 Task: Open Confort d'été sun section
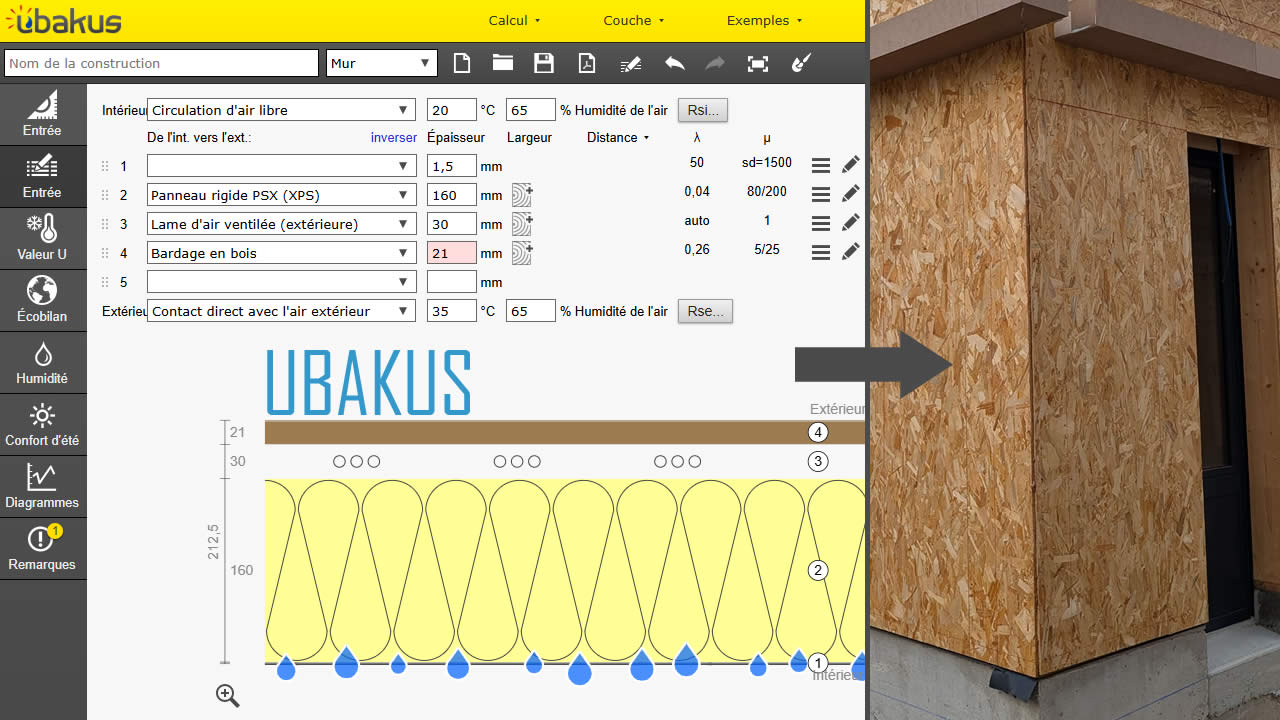[42, 425]
